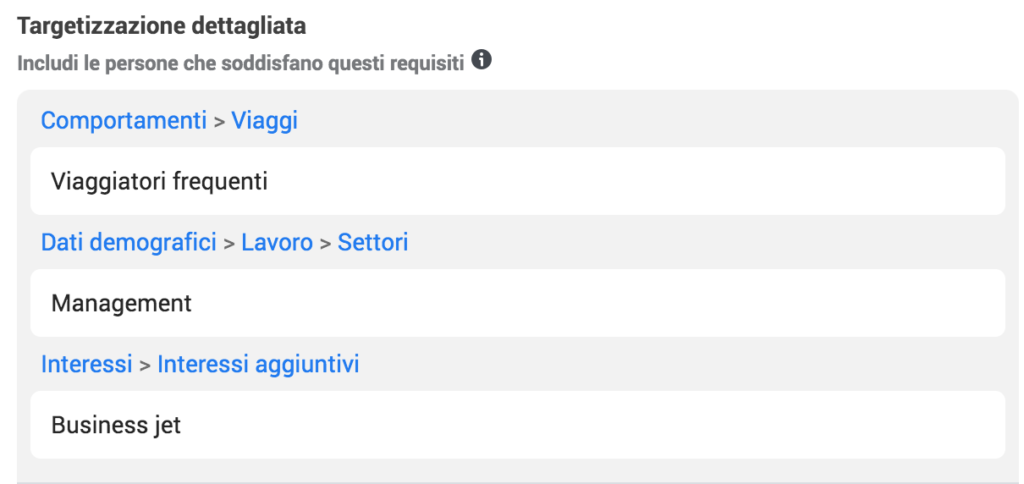
Task: Open the Lavoro breadcrumb link
Action: [x=277, y=242]
